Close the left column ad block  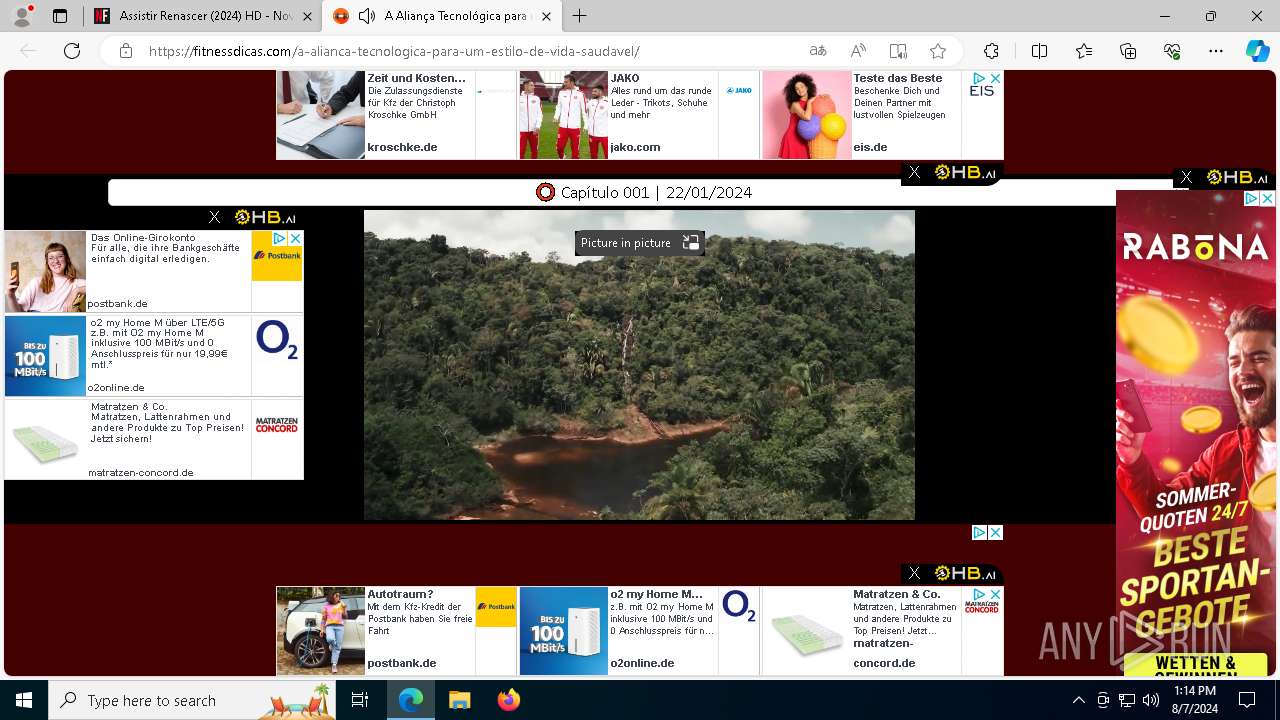(295, 239)
